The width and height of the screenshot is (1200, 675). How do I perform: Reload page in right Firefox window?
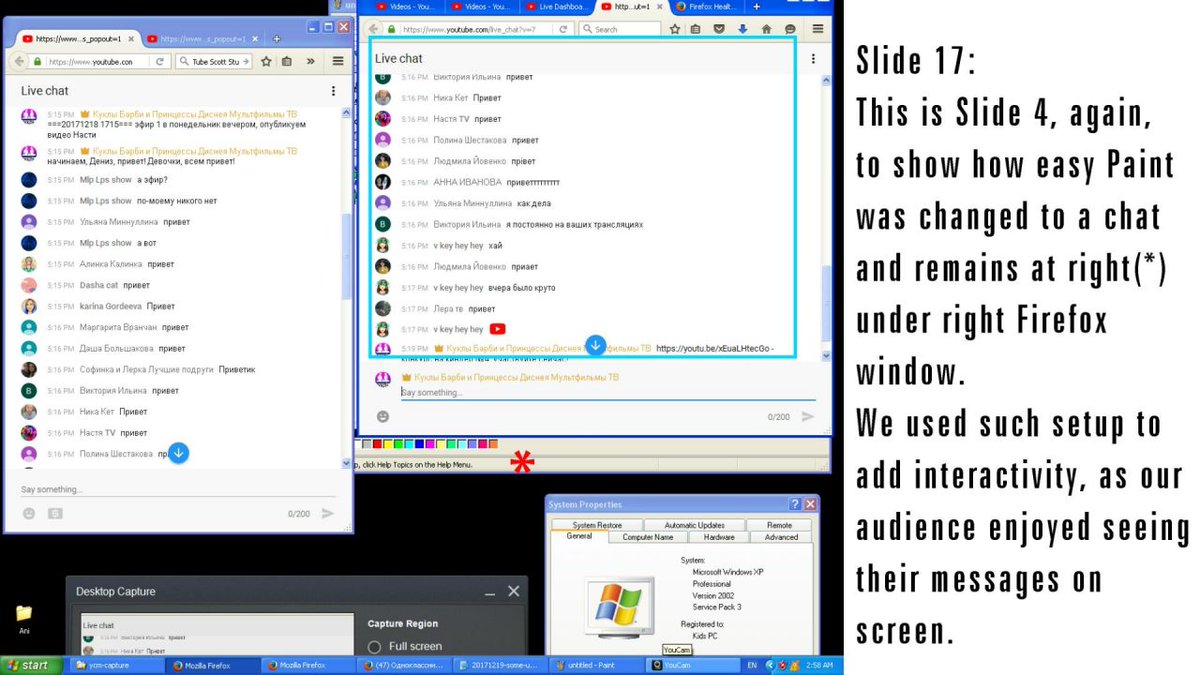[x=564, y=29]
